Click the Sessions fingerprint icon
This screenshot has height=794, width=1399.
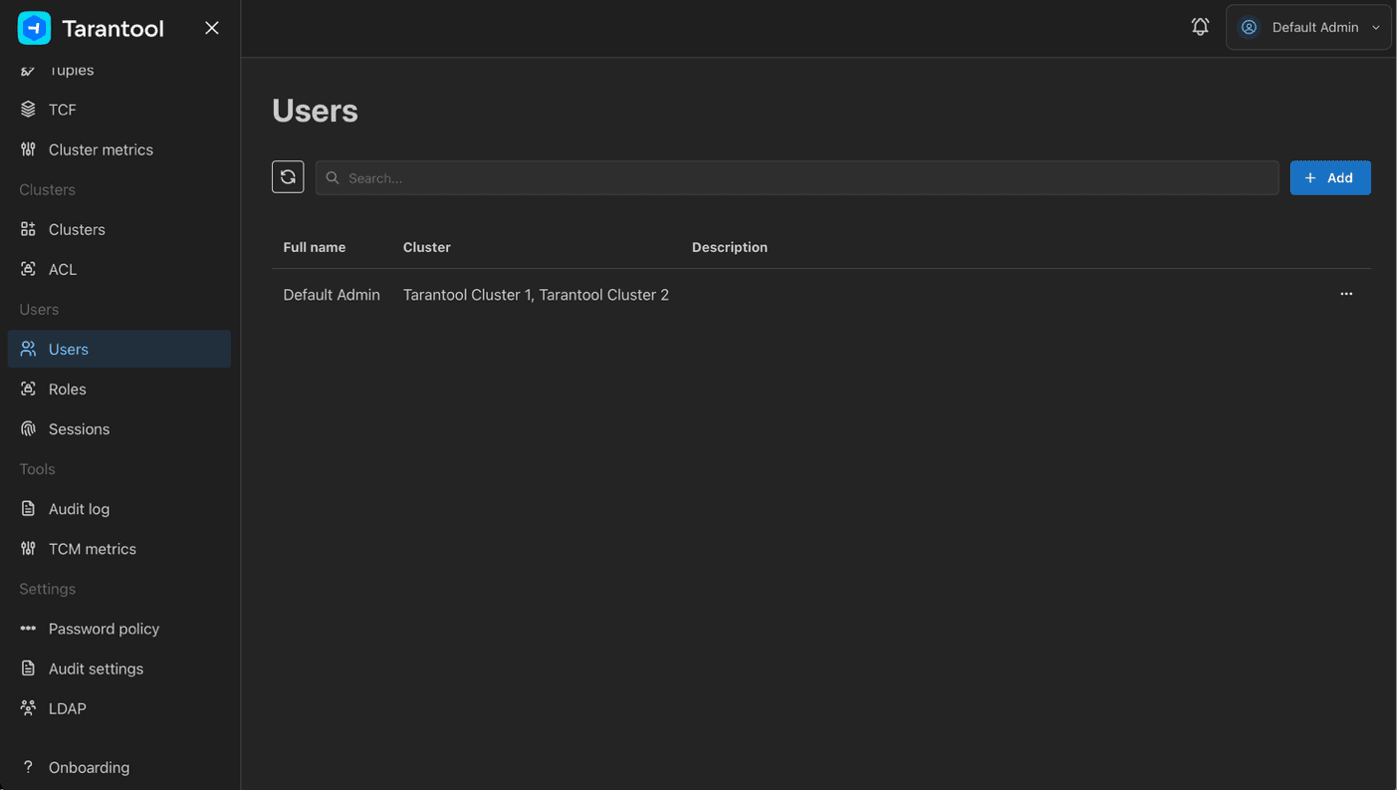[28, 429]
